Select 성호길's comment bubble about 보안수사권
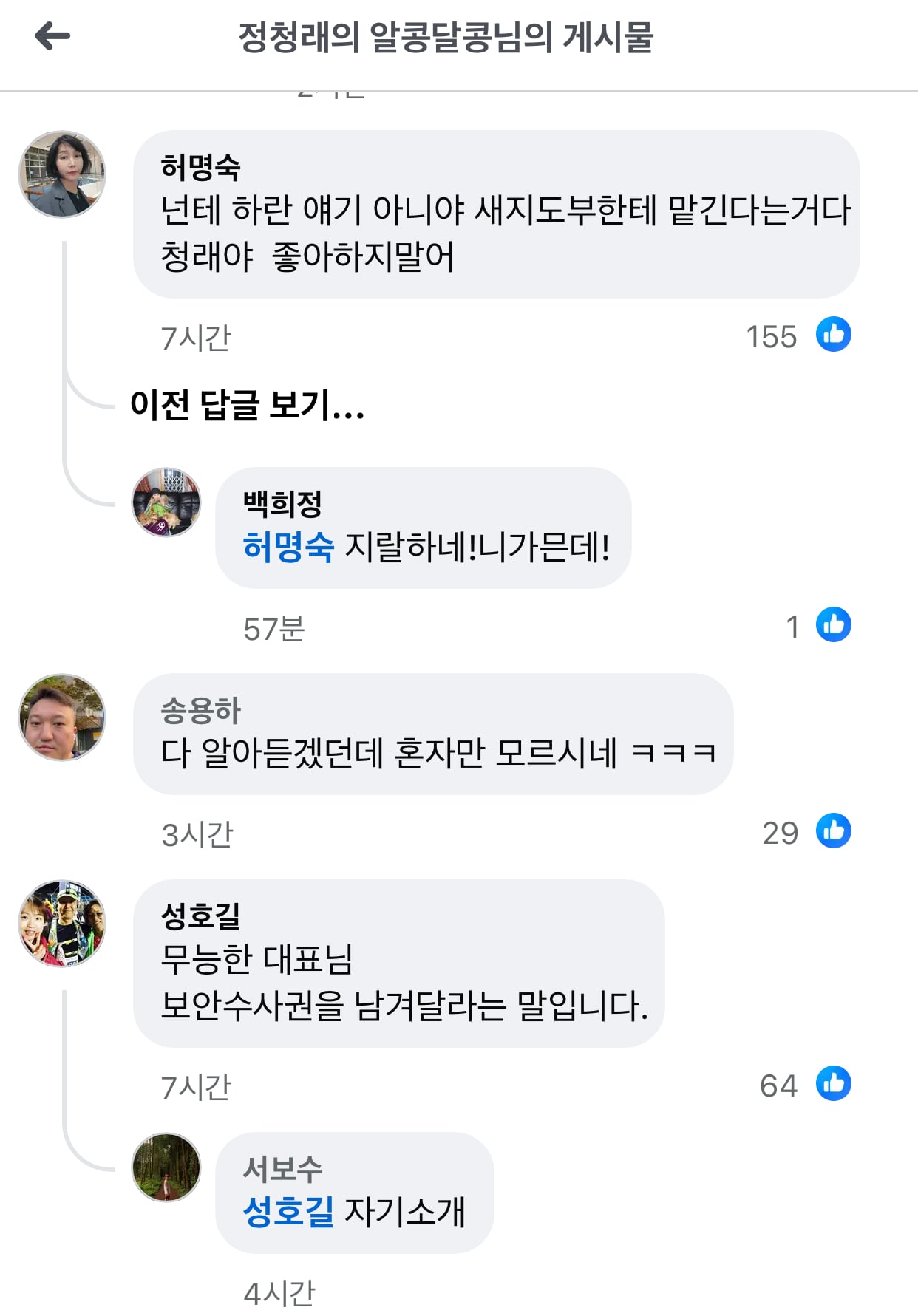918x1316 pixels. tap(399, 963)
